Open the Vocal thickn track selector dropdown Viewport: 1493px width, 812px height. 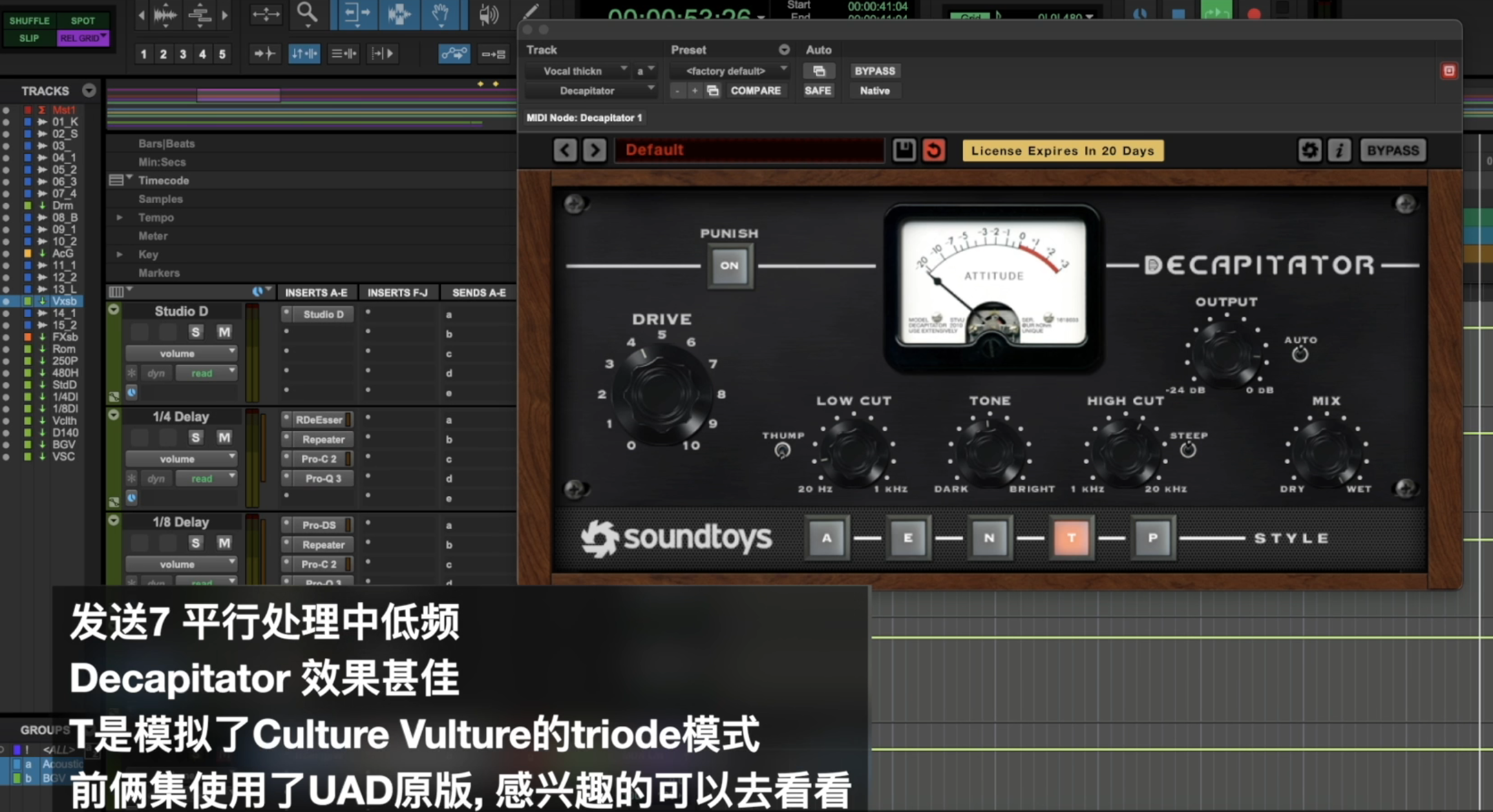[577, 70]
